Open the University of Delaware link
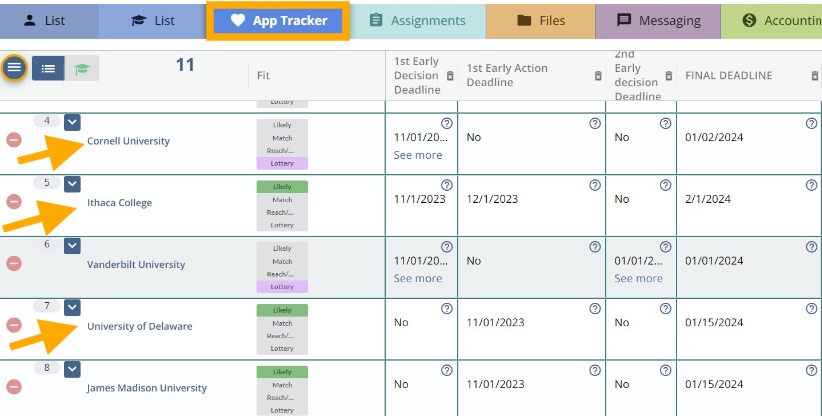This screenshot has width=822, height=416. [139, 326]
